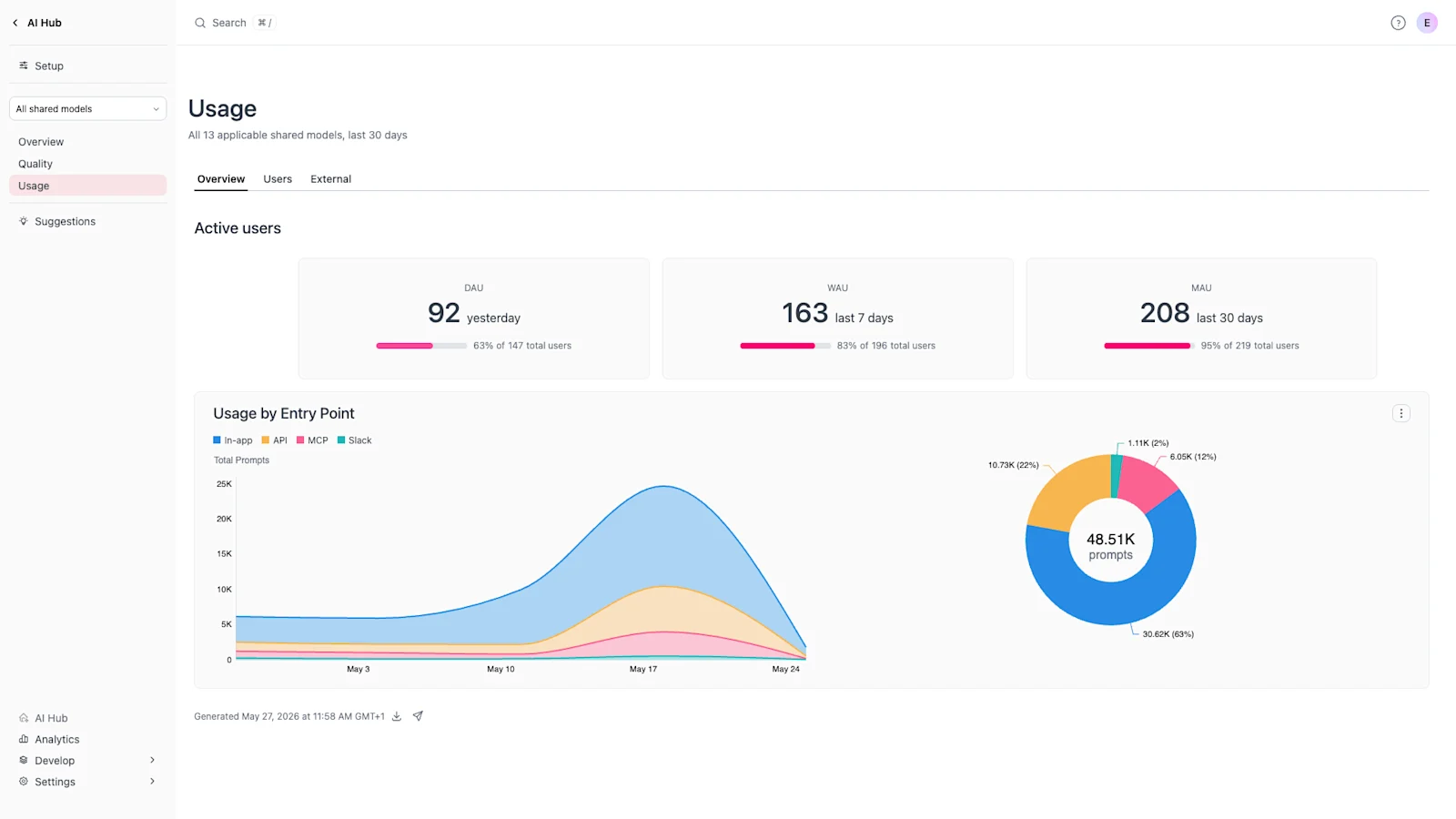Toggle the Slack legend series
1456x819 pixels.
pos(355,440)
